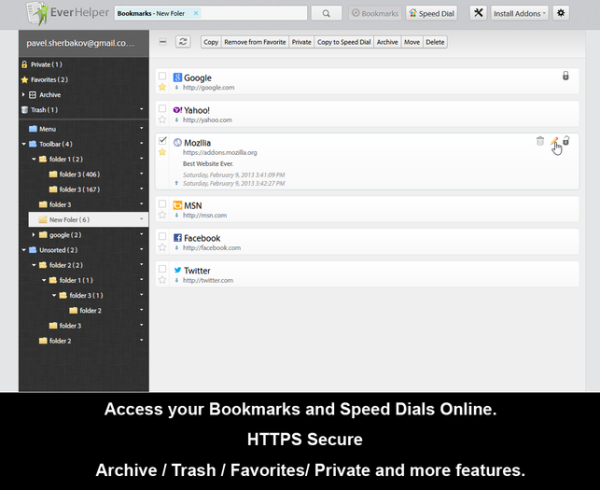Click the Archive toolbar button
Screen dimensions: 600x490
point(387,42)
